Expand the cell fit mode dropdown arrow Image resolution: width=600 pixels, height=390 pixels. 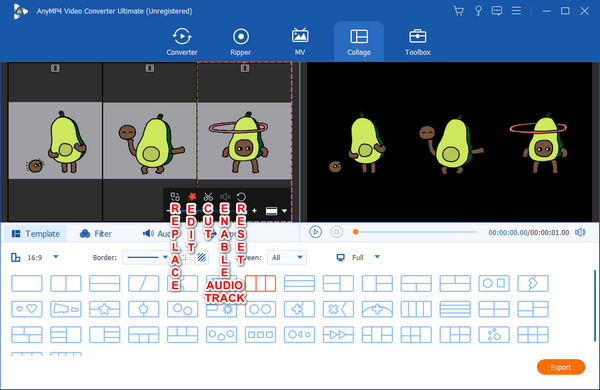click(284, 211)
